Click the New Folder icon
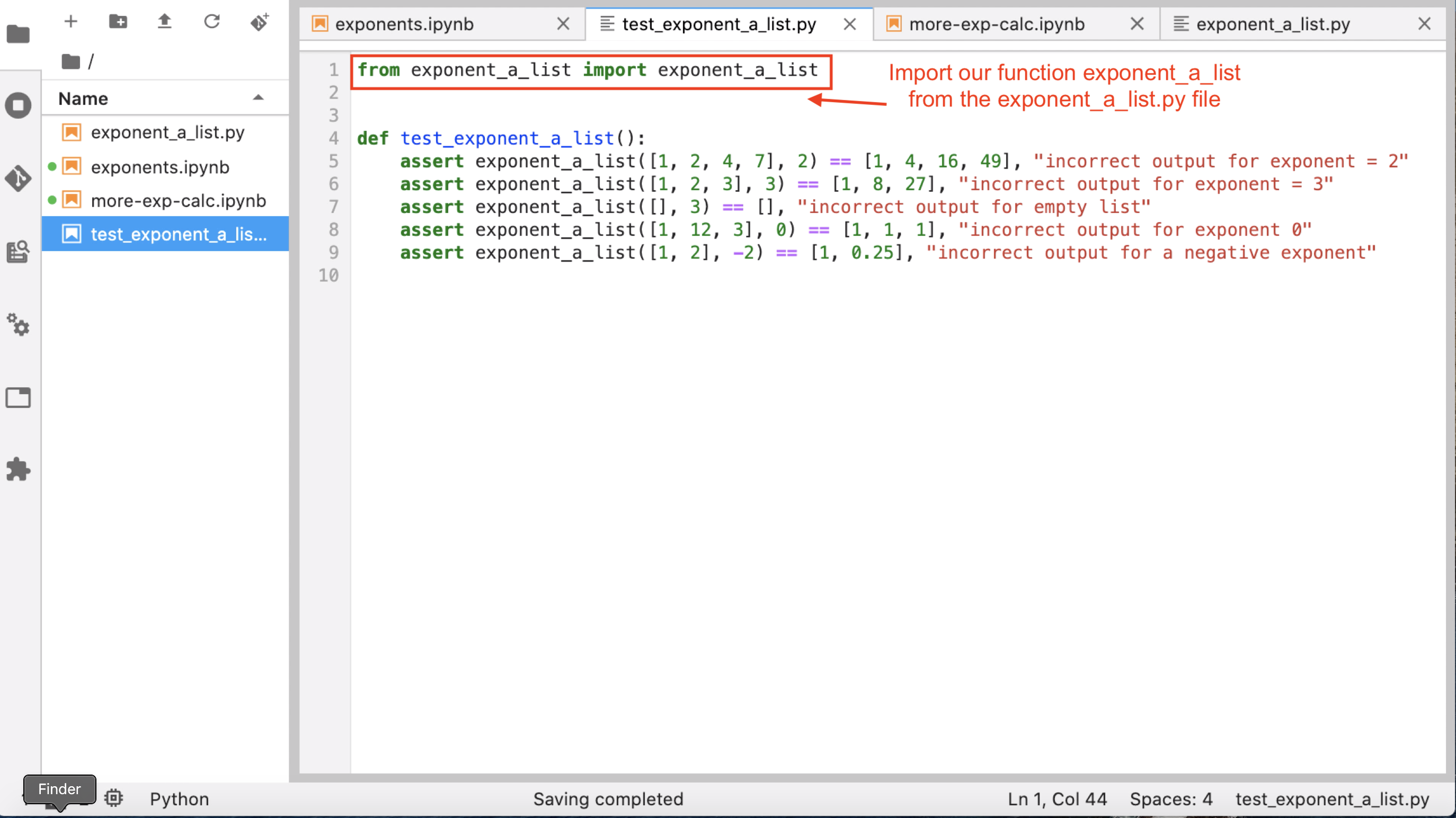 click(118, 22)
